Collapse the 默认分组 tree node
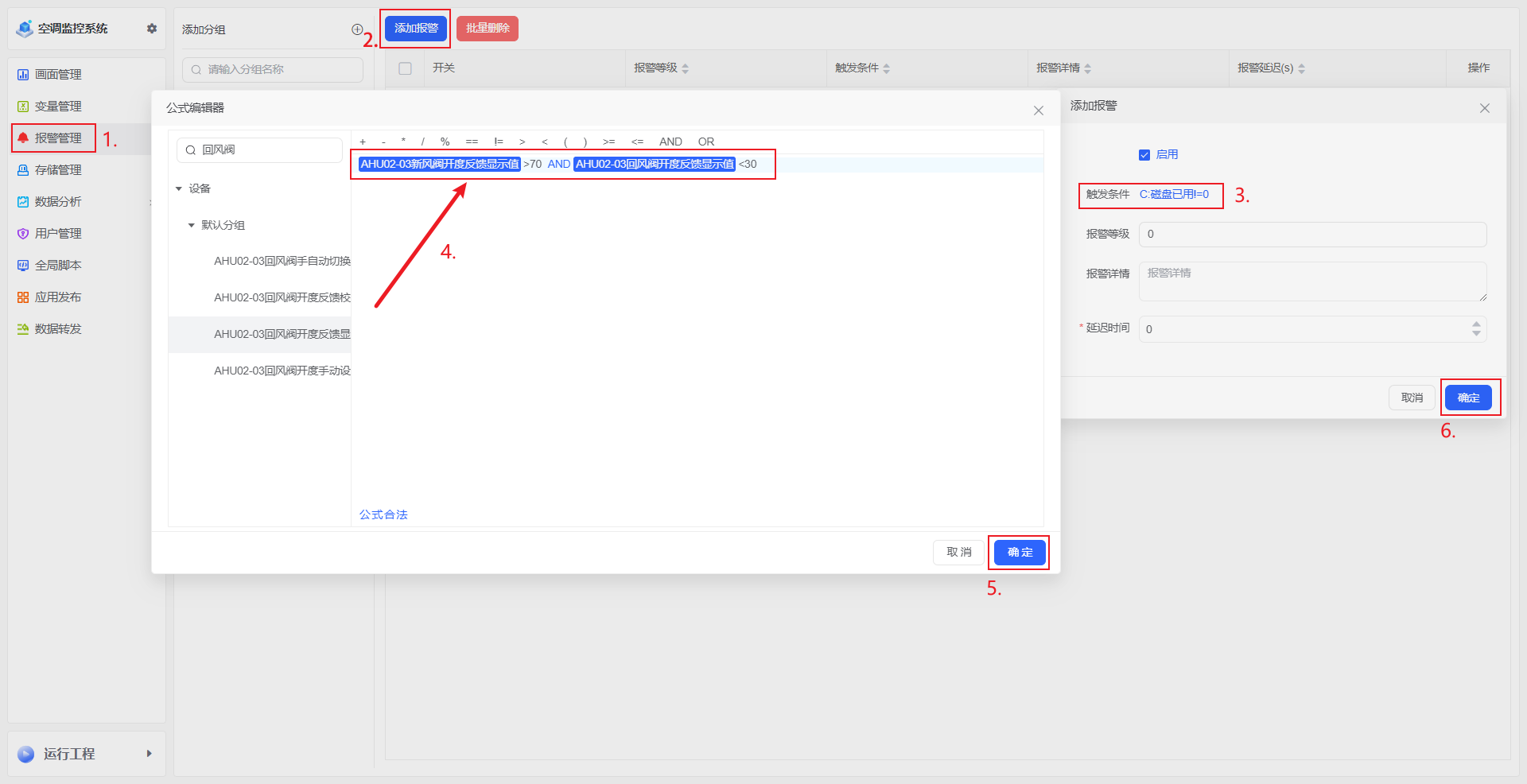The image size is (1527, 784). click(192, 226)
